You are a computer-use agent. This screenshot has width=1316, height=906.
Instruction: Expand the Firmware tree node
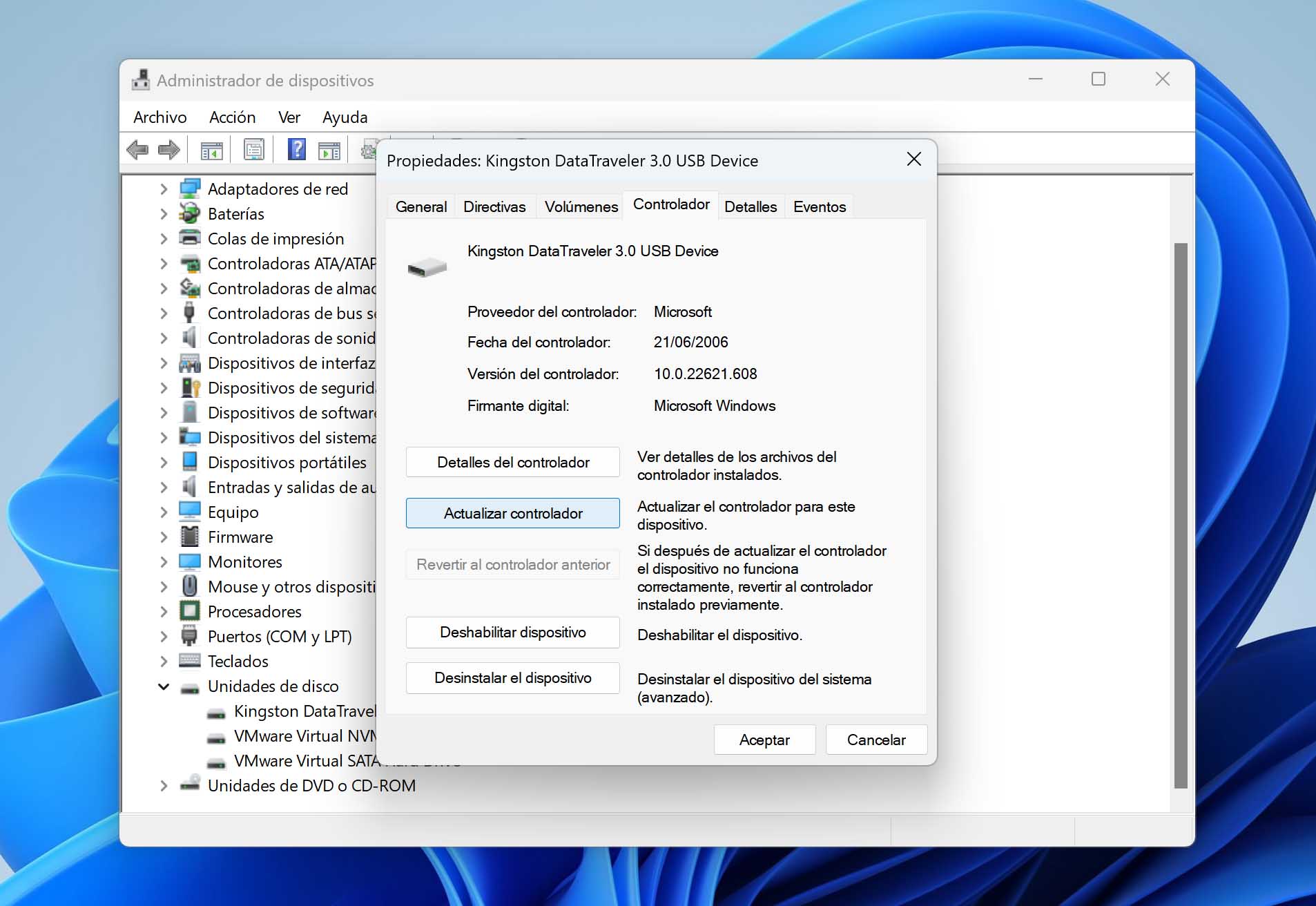[164, 537]
